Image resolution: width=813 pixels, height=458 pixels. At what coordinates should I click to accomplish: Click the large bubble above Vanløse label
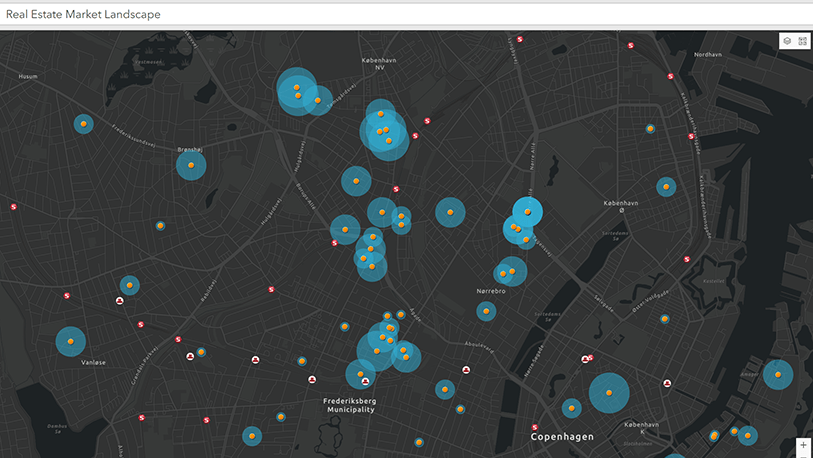click(x=71, y=342)
